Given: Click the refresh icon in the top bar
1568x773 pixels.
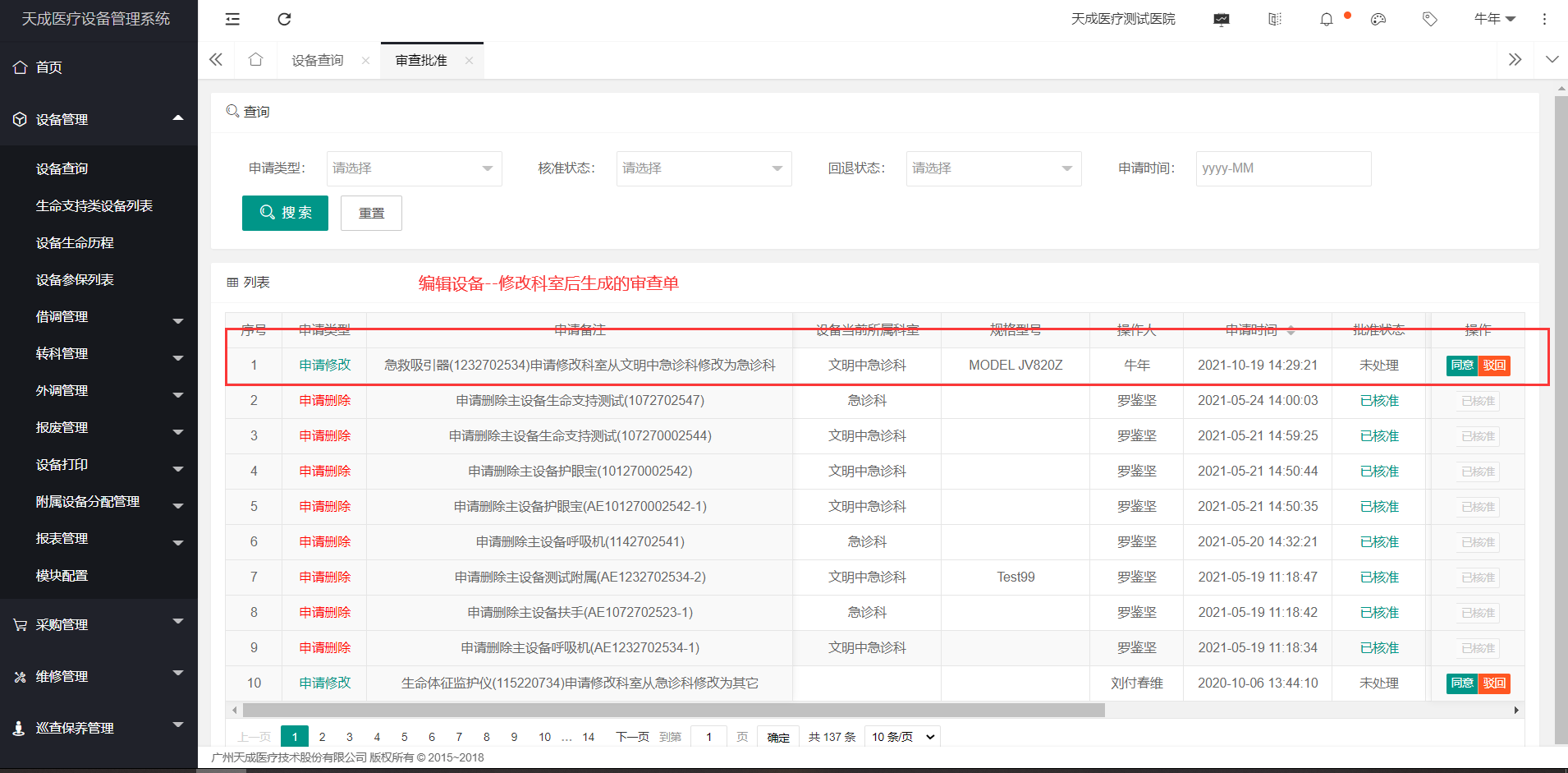Looking at the screenshot, I should 284,19.
